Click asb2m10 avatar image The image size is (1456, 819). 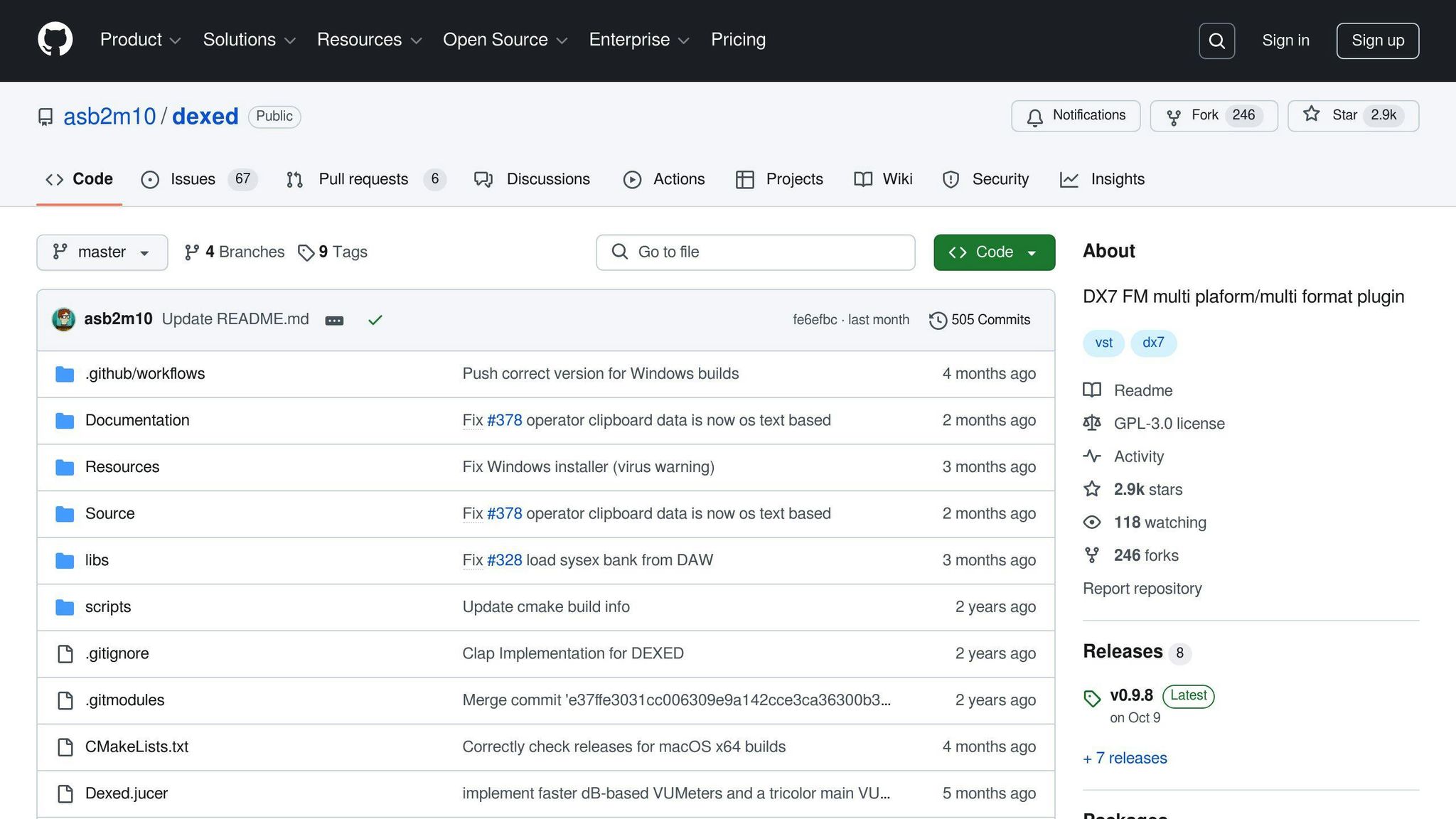point(64,319)
